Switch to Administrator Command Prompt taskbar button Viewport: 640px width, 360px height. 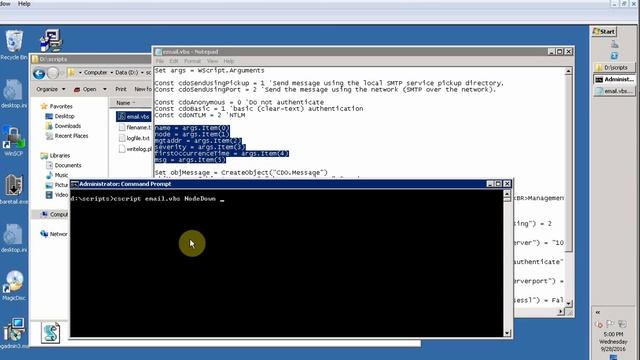pos(614,79)
